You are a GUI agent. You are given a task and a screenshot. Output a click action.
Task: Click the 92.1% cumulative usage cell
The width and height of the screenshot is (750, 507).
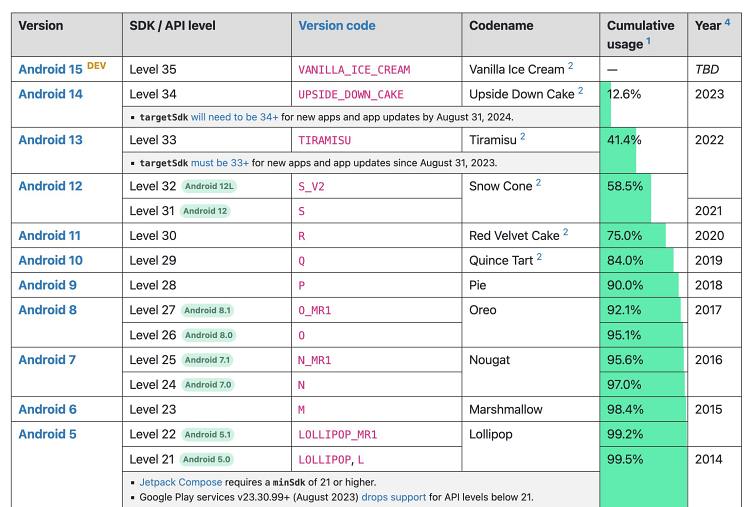click(643, 310)
